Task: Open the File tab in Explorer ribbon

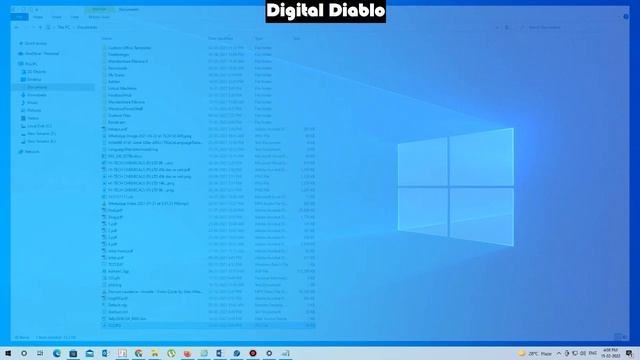Action: [x=19, y=17]
